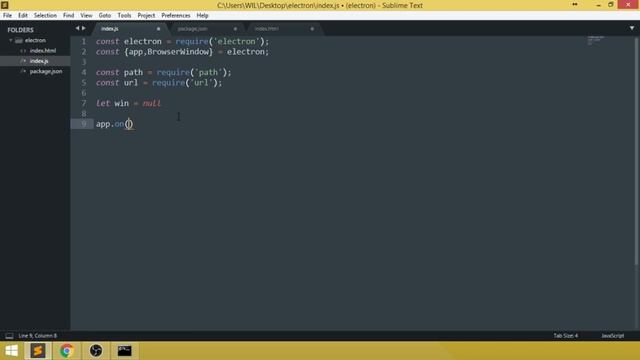Click the package.json file type icon
The height and width of the screenshot is (360, 640).
tap(23, 71)
